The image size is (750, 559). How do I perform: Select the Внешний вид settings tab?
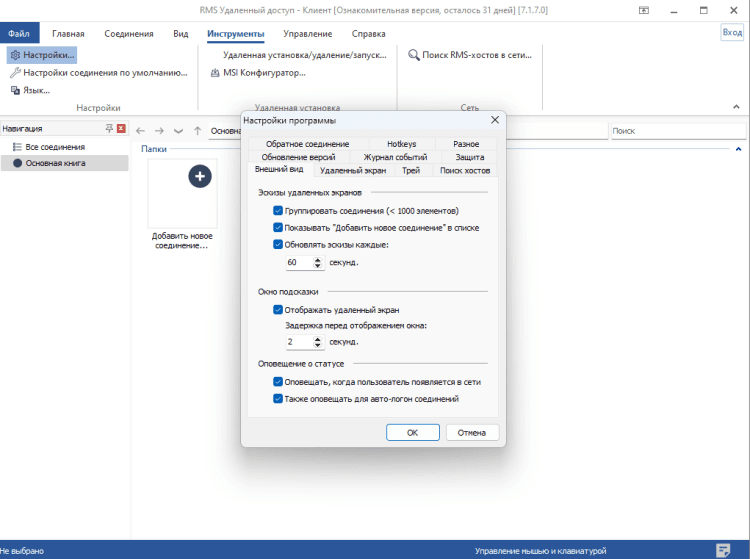click(279, 169)
